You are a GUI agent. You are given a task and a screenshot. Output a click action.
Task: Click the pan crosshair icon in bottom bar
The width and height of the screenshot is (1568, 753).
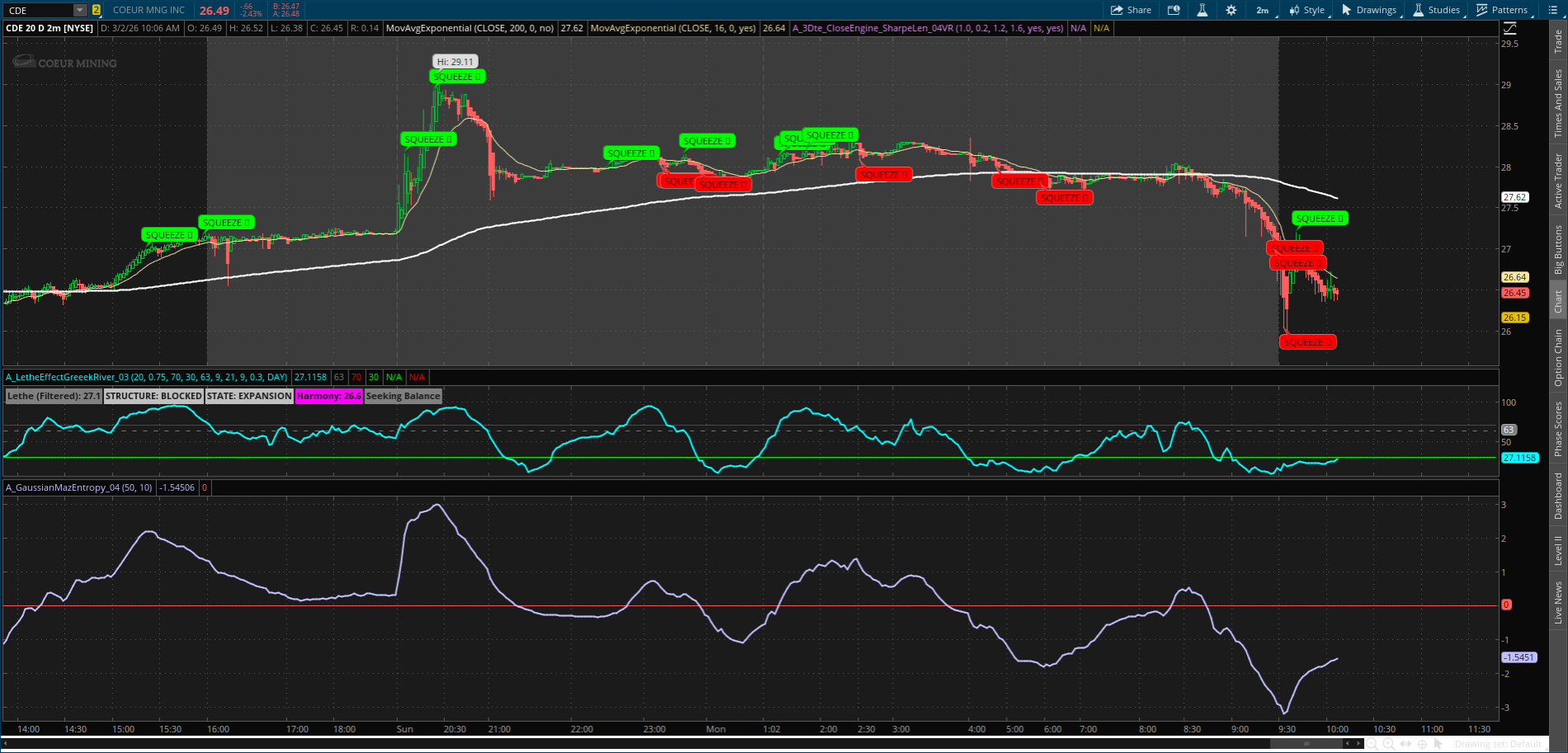(x=1423, y=744)
